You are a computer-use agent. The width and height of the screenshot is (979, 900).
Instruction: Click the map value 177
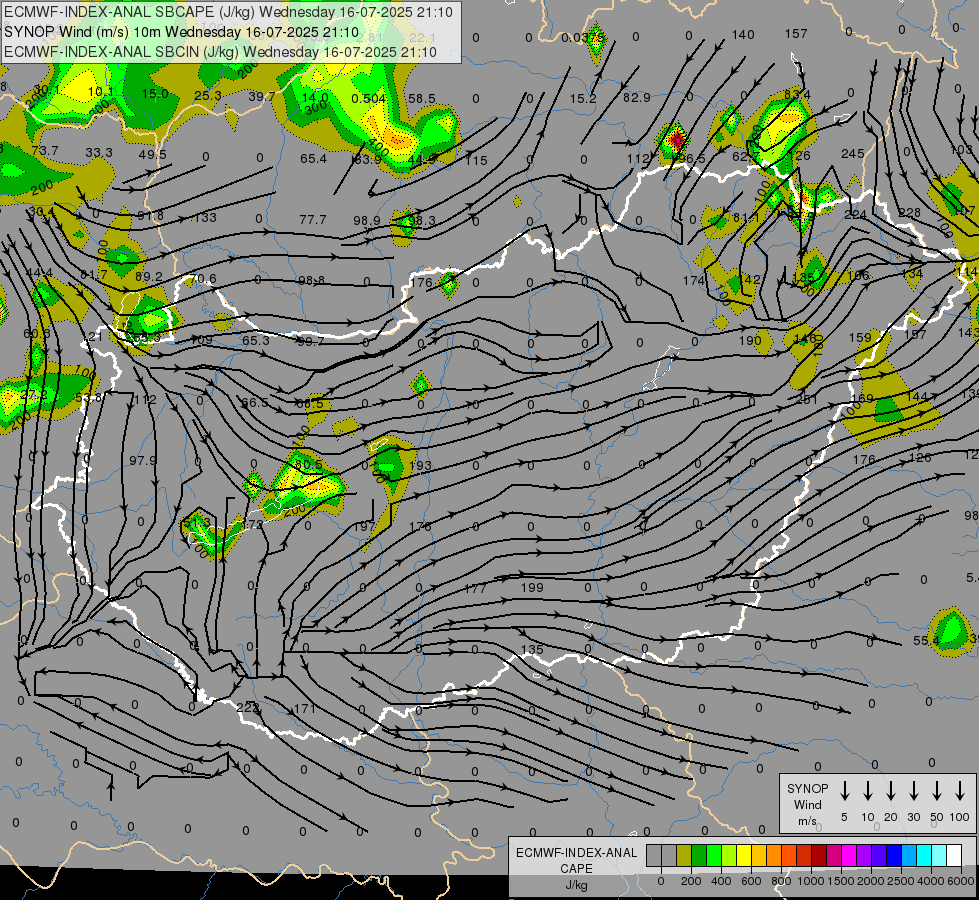pyautogui.click(x=475, y=588)
